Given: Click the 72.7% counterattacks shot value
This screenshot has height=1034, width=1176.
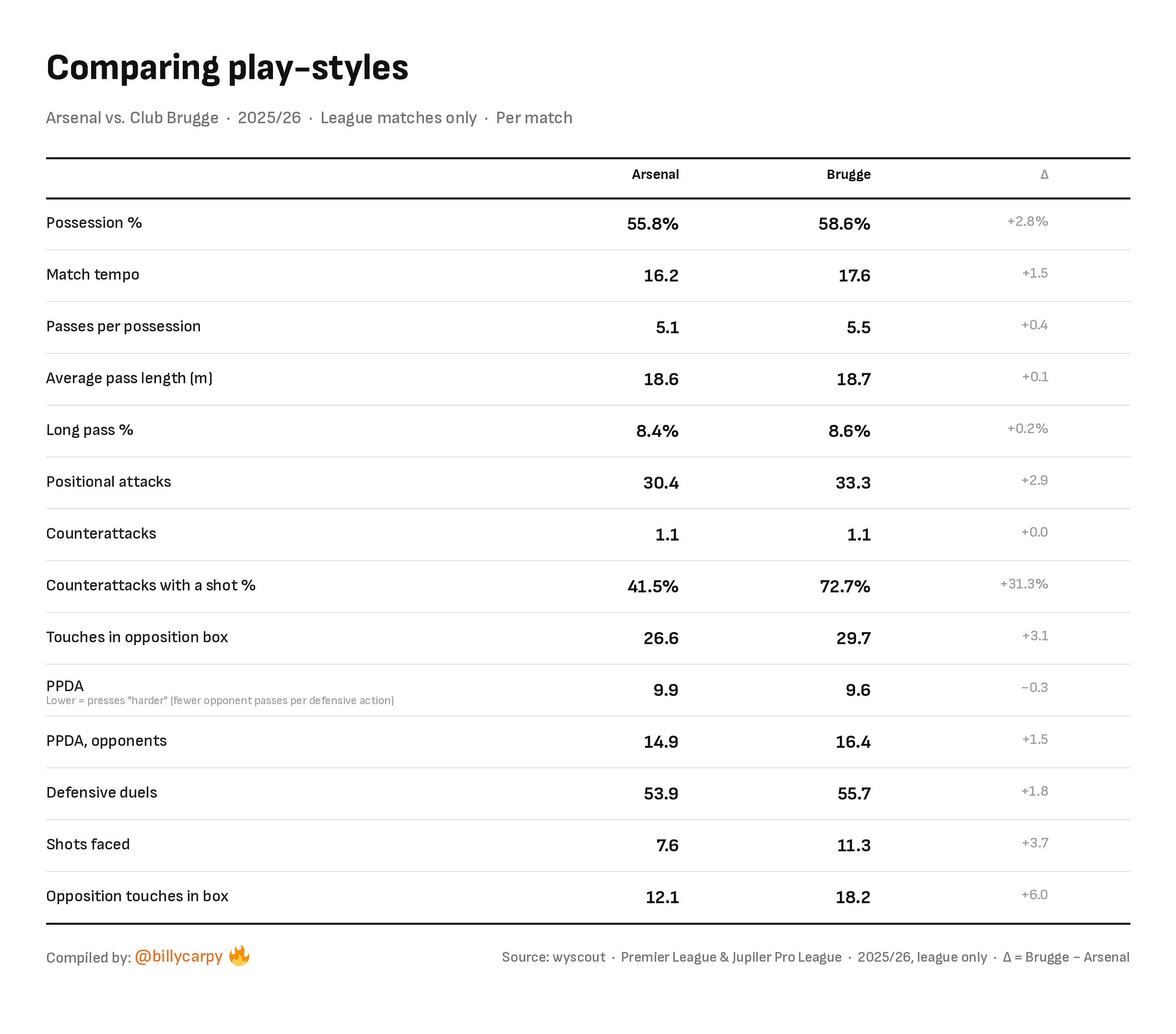Looking at the screenshot, I should 845,586.
